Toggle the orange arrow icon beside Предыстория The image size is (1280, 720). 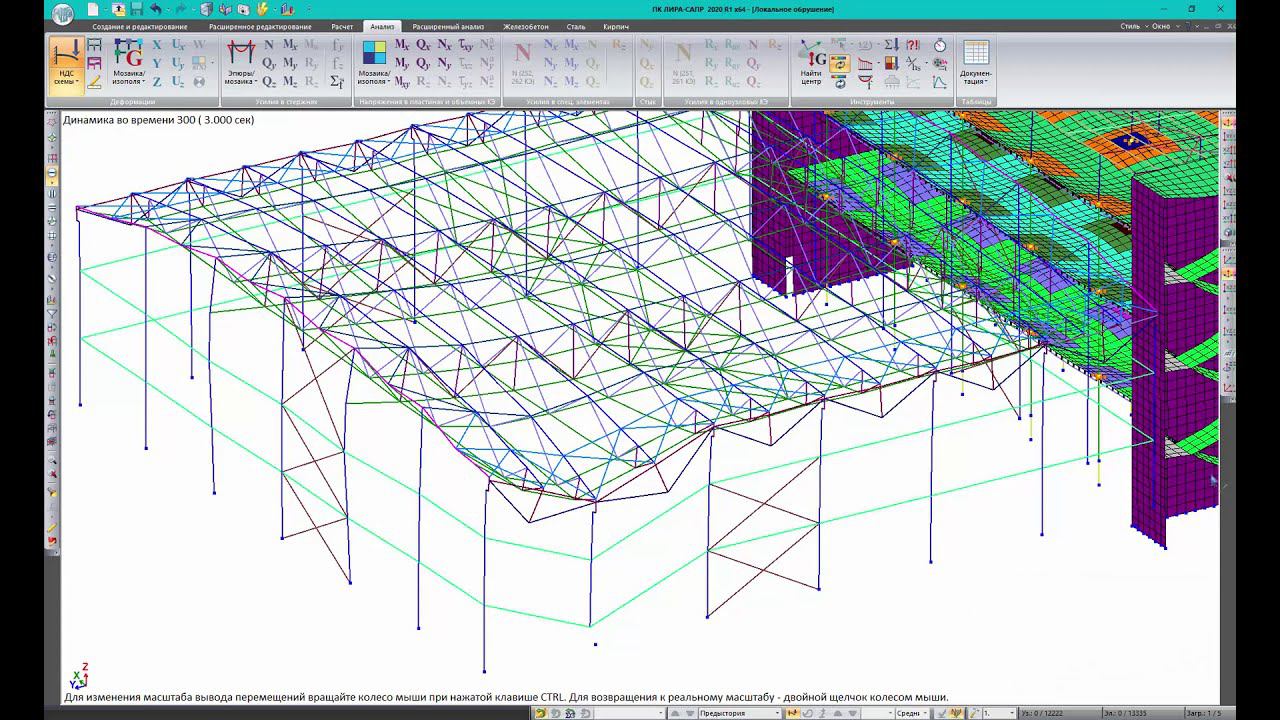793,713
